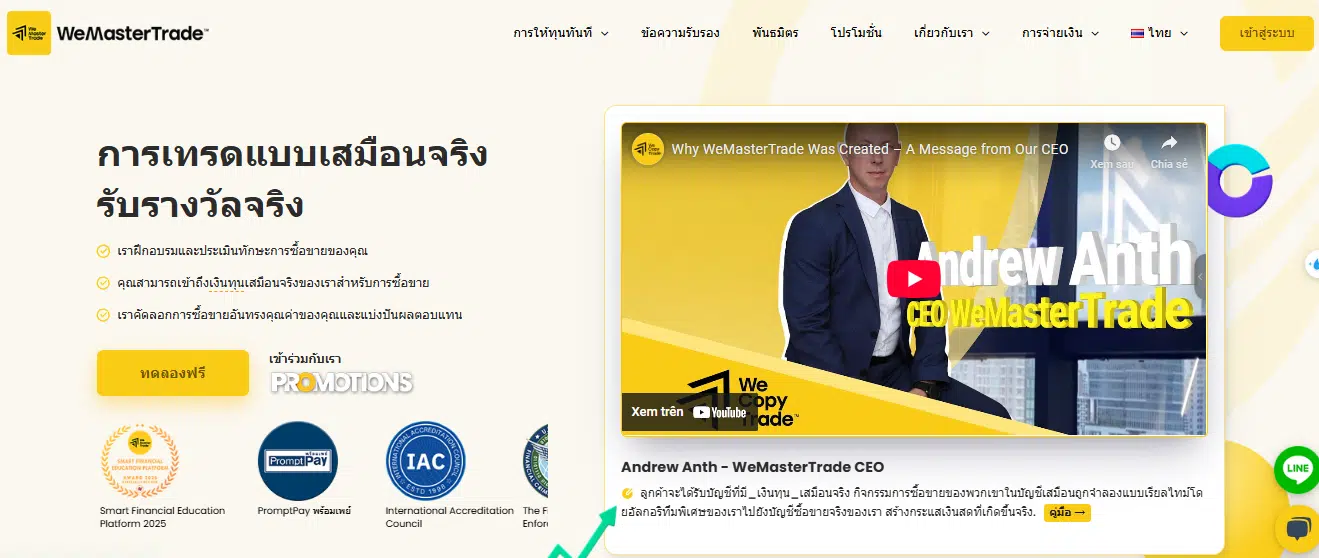Click the WeMasterTrade logo icon
This screenshot has width=1319, height=558.
tap(29, 33)
